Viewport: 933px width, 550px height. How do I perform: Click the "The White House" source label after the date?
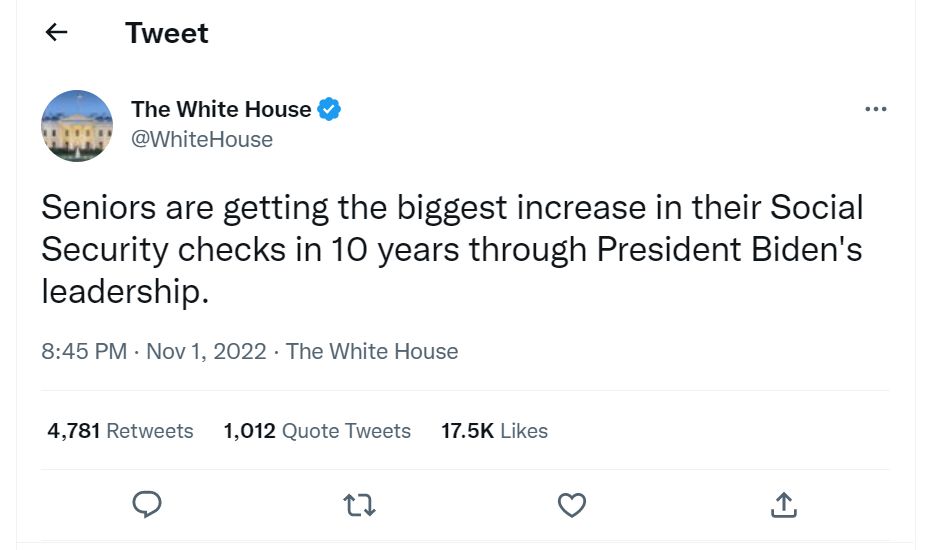coord(372,351)
